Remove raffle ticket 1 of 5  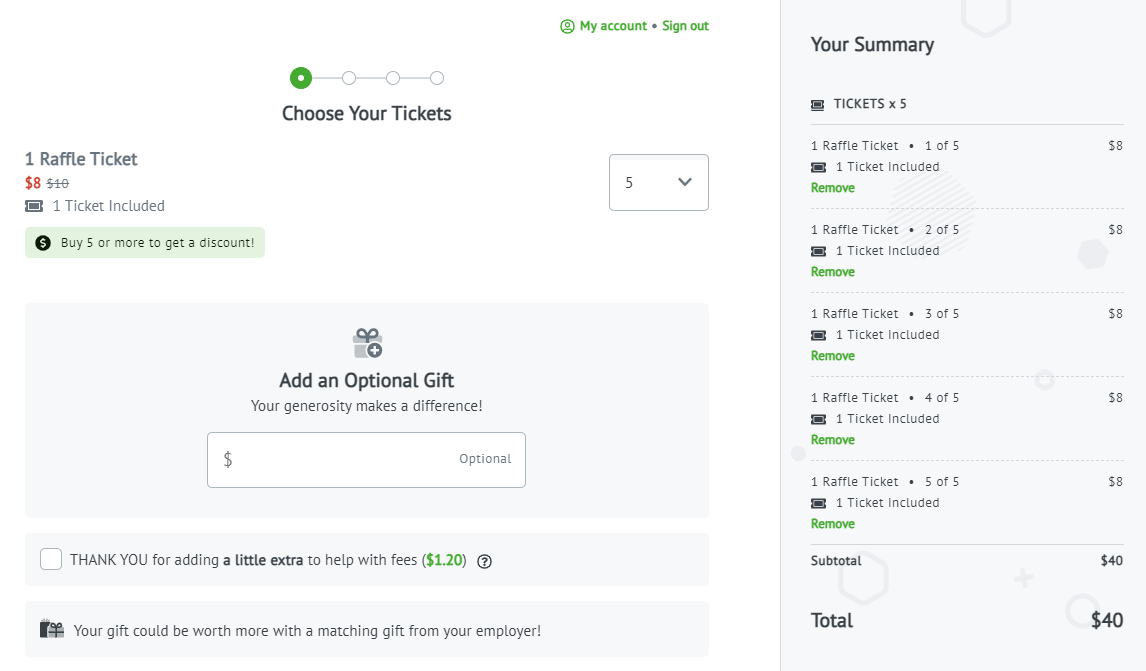pos(832,188)
